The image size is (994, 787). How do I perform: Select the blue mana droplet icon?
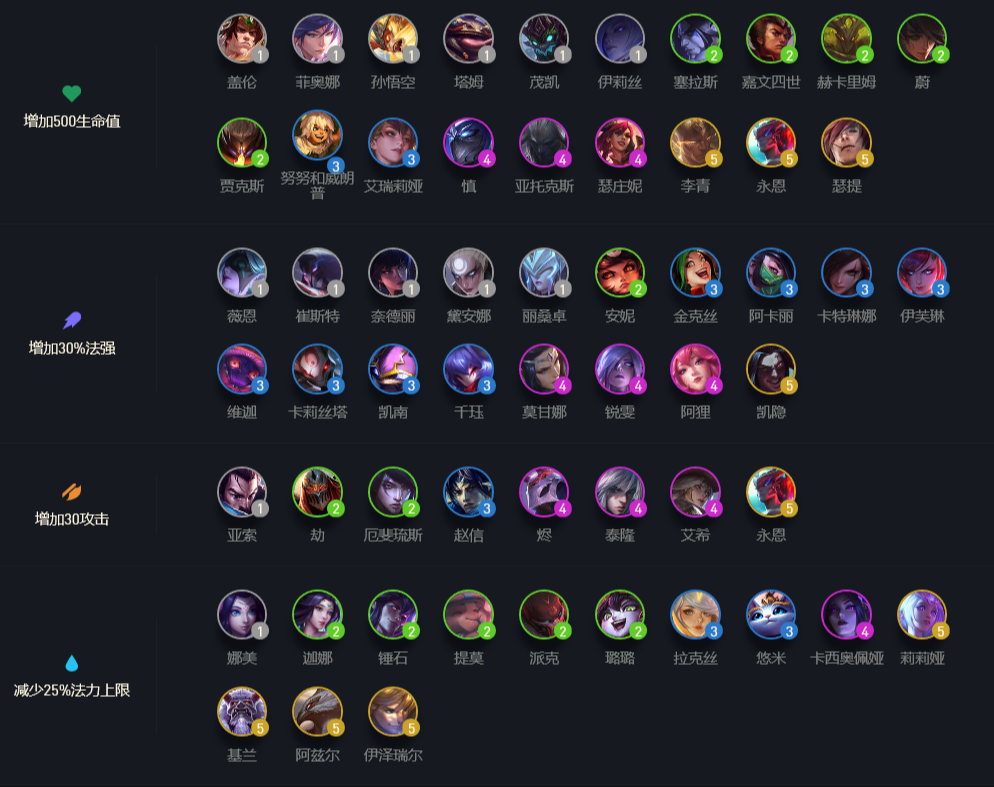(72, 663)
